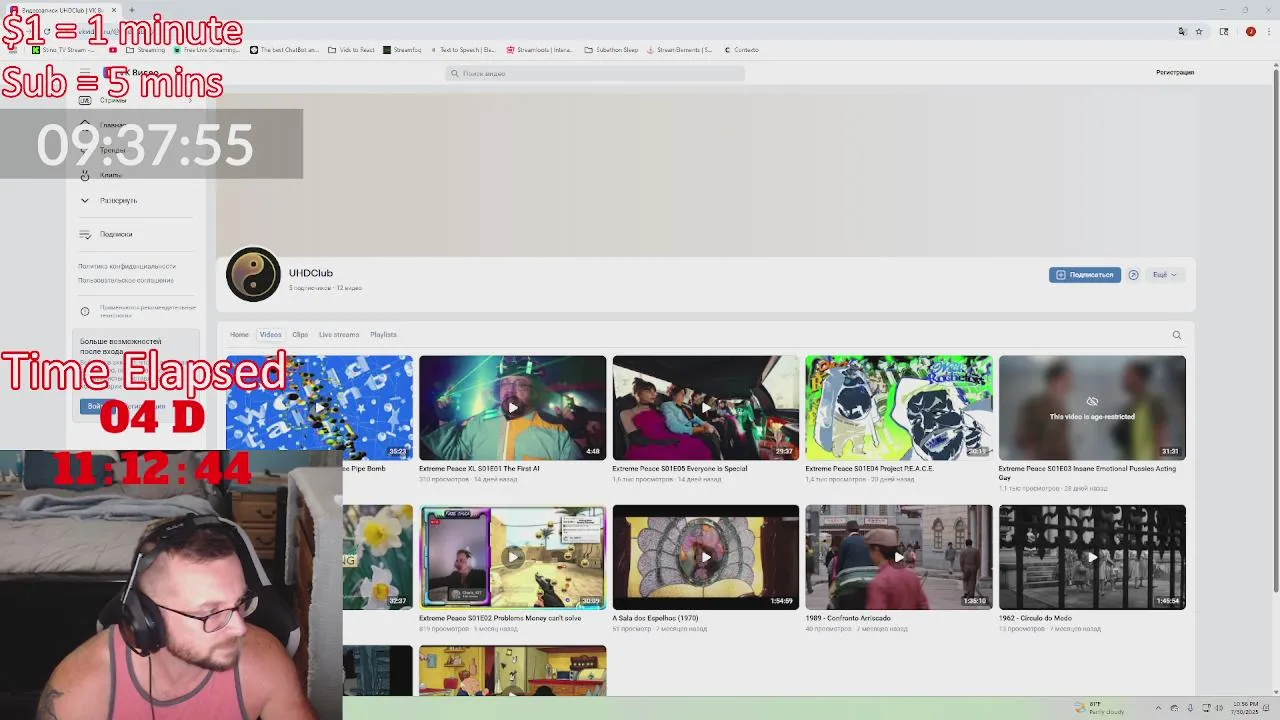
Task: Open the Пользовательское соглашение link
Action: point(126,280)
